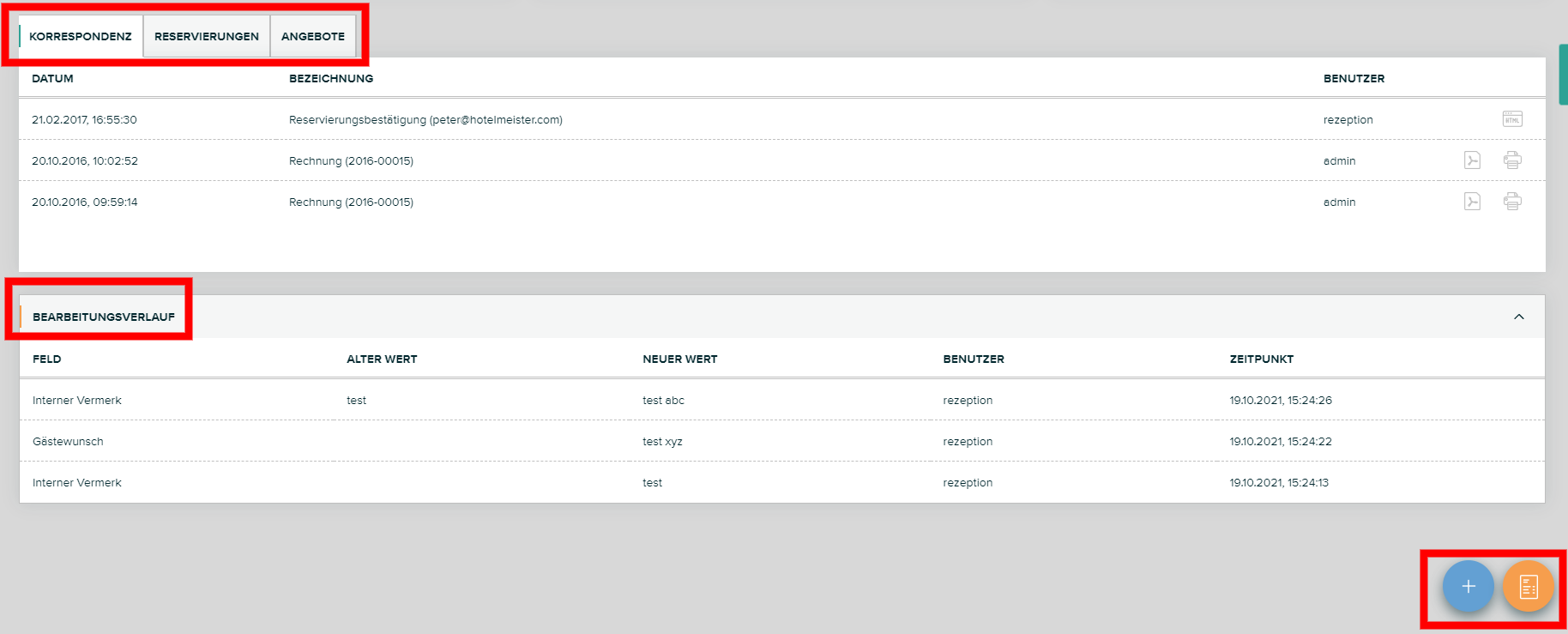Select the Gästewunsch history row

coord(68,441)
